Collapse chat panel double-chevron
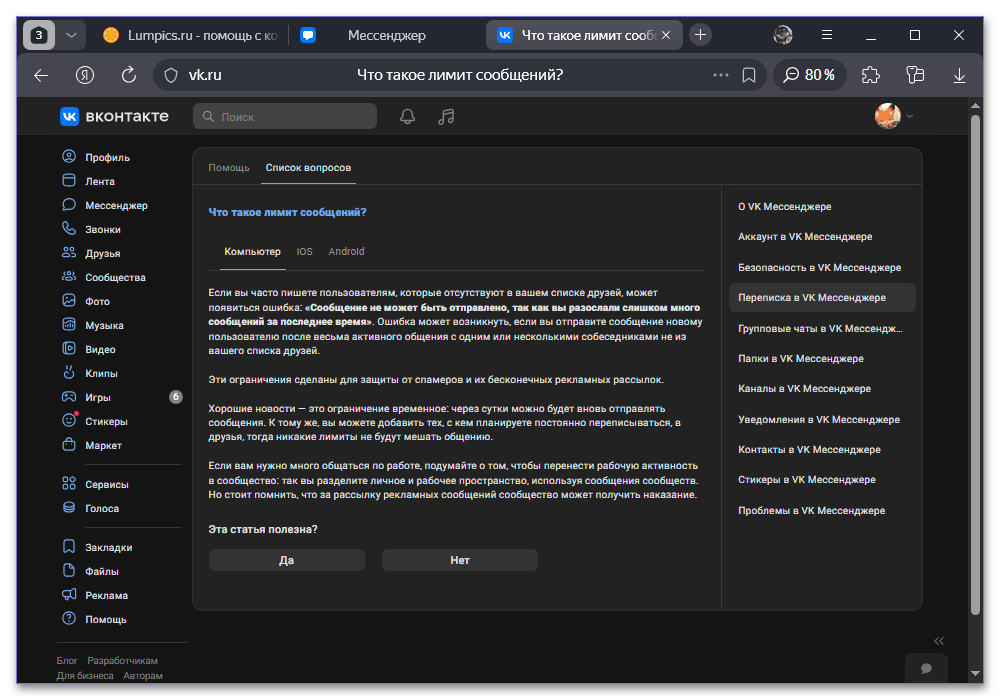This screenshot has height=700, width=1000. 939,641
